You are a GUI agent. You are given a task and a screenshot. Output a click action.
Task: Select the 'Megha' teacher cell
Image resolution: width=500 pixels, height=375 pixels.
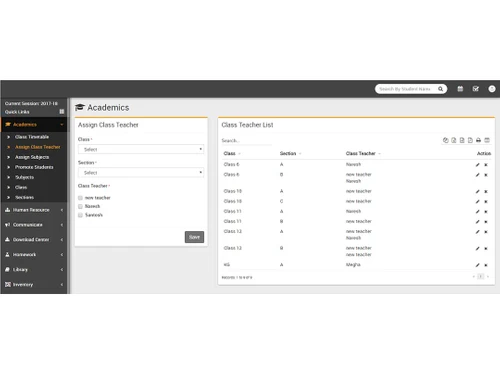(353, 265)
